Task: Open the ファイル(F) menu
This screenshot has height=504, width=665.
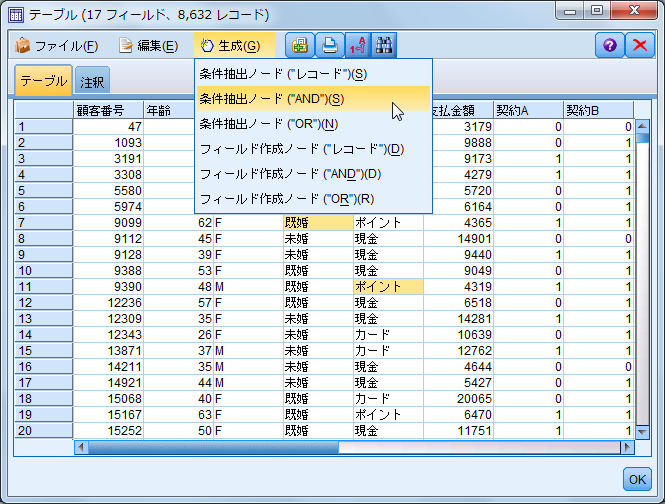Action: (x=56, y=45)
